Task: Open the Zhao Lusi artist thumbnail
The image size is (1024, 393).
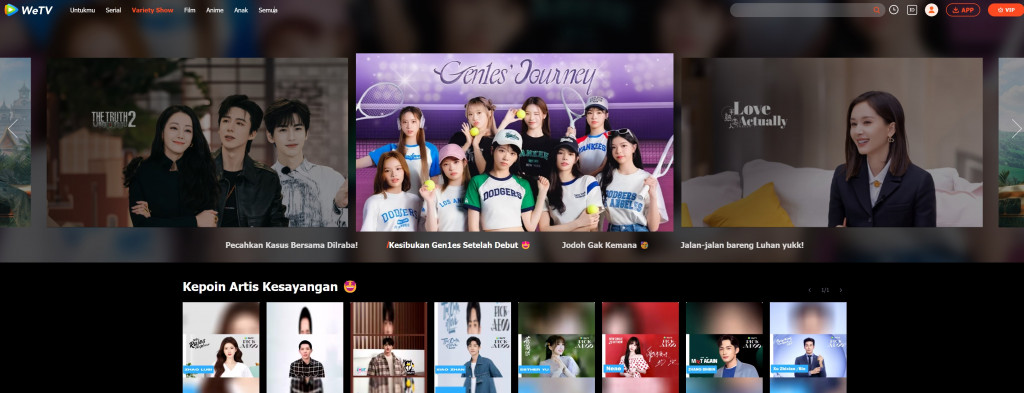Action: coord(221,347)
